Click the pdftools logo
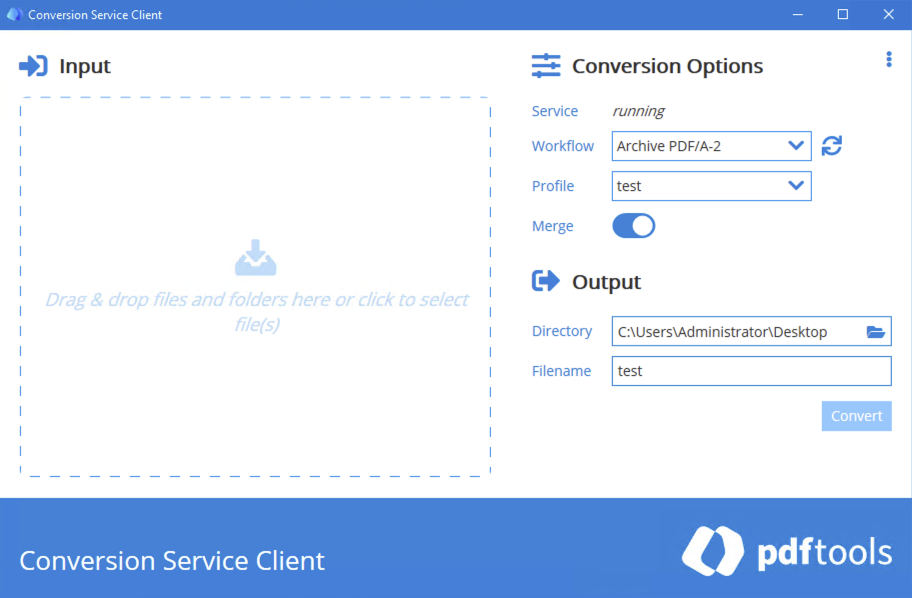 pos(786,551)
